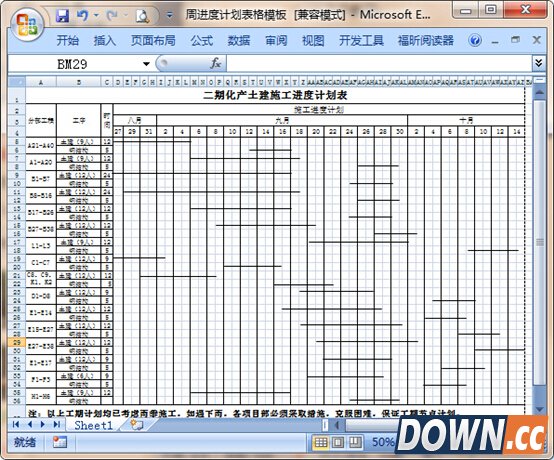Switch to Page Break Preview button
This screenshot has width=554, height=460.
click(x=355, y=442)
